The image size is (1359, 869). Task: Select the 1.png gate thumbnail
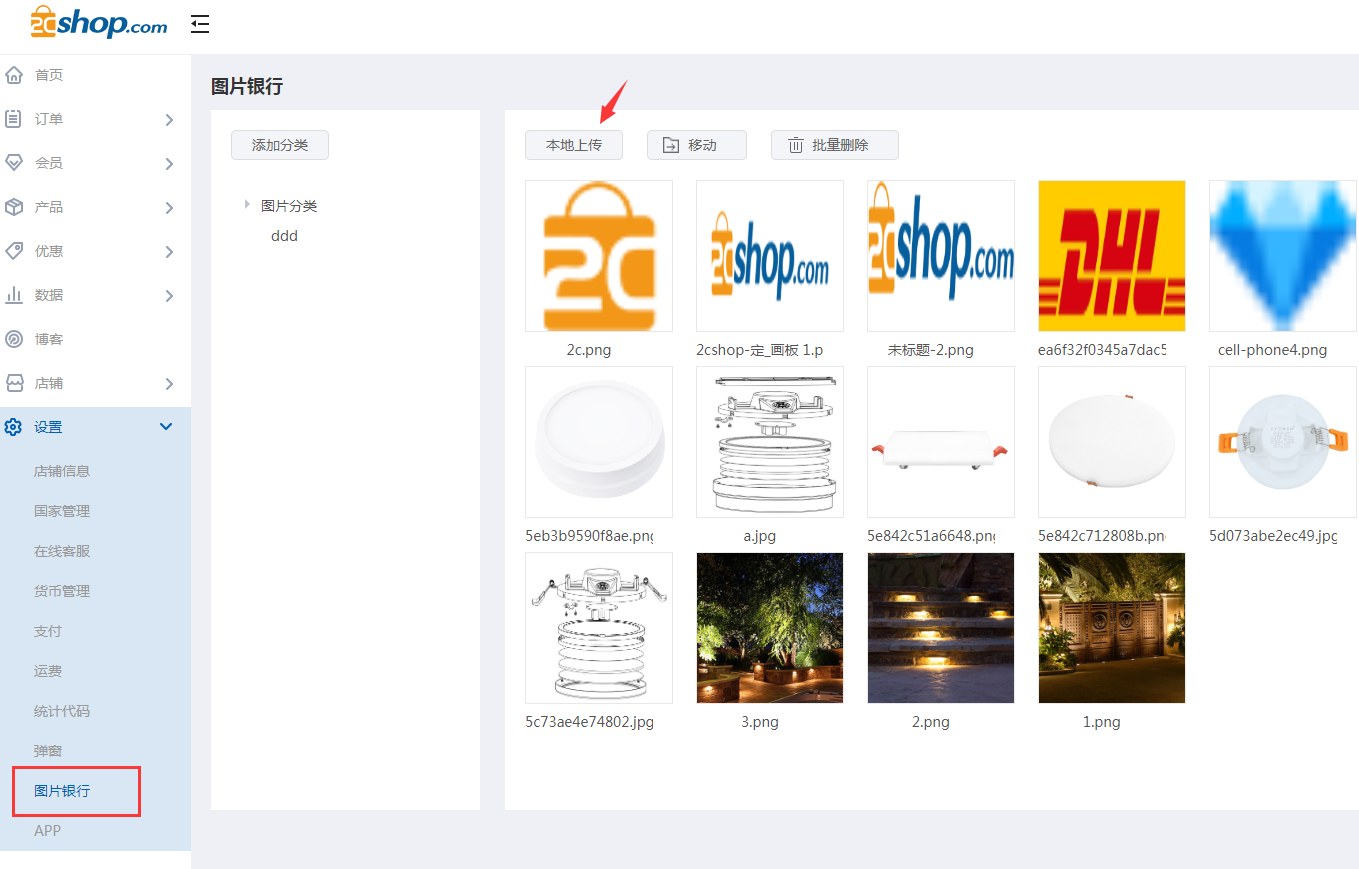pos(1112,628)
